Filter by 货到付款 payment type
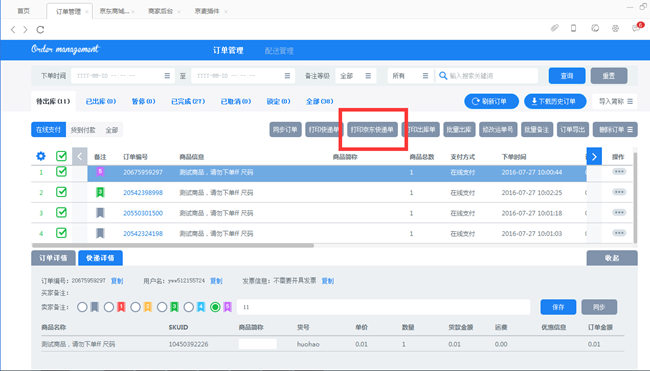 pyautogui.click(x=83, y=130)
